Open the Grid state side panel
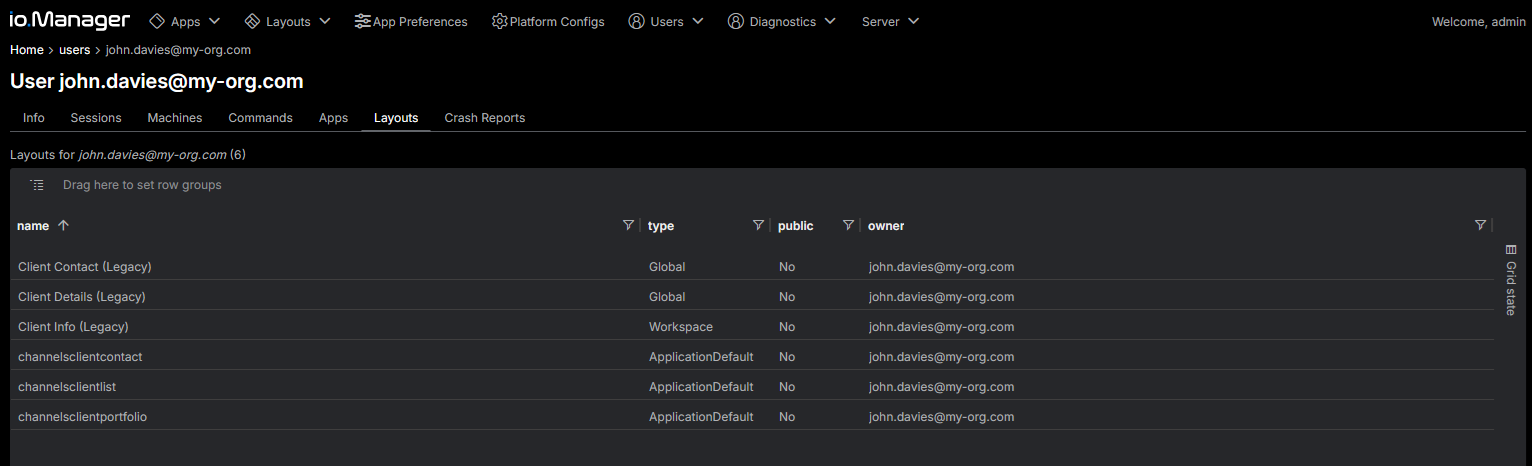The width and height of the screenshot is (1532, 466). (1511, 280)
